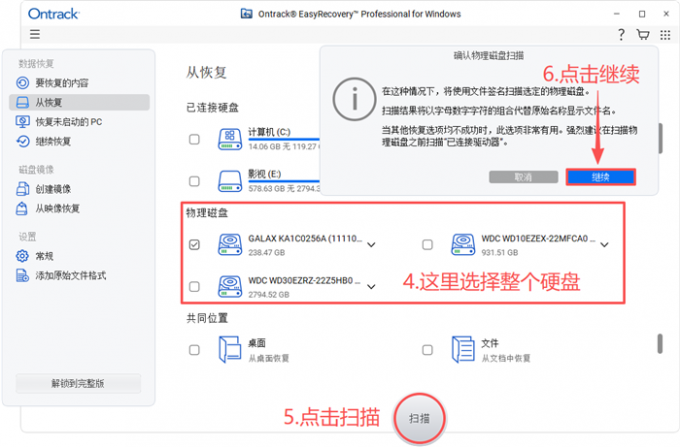This screenshot has height=447, width=680.
Task: Click 继续 in the confirm dialog
Action: (x=601, y=177)
